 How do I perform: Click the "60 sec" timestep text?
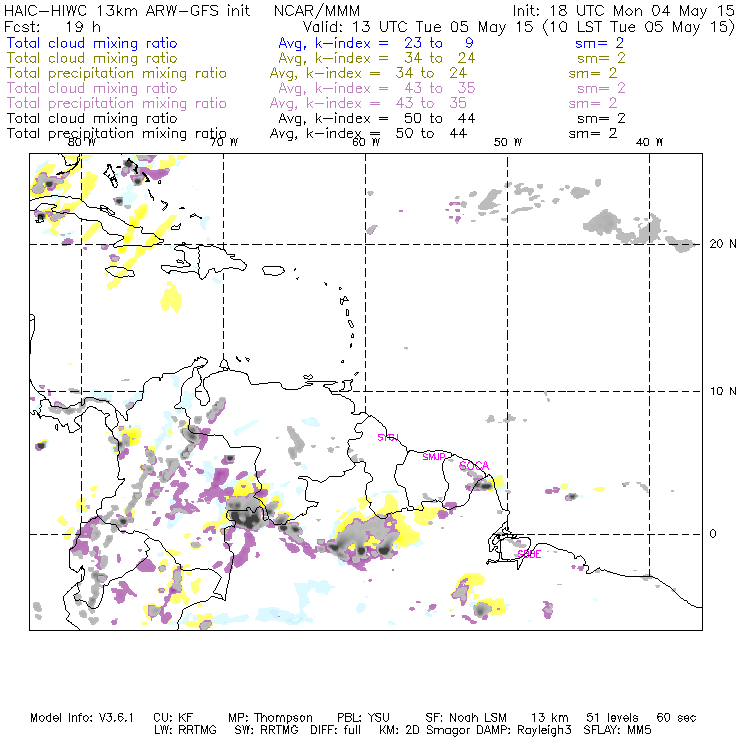[x=676, y=718]
